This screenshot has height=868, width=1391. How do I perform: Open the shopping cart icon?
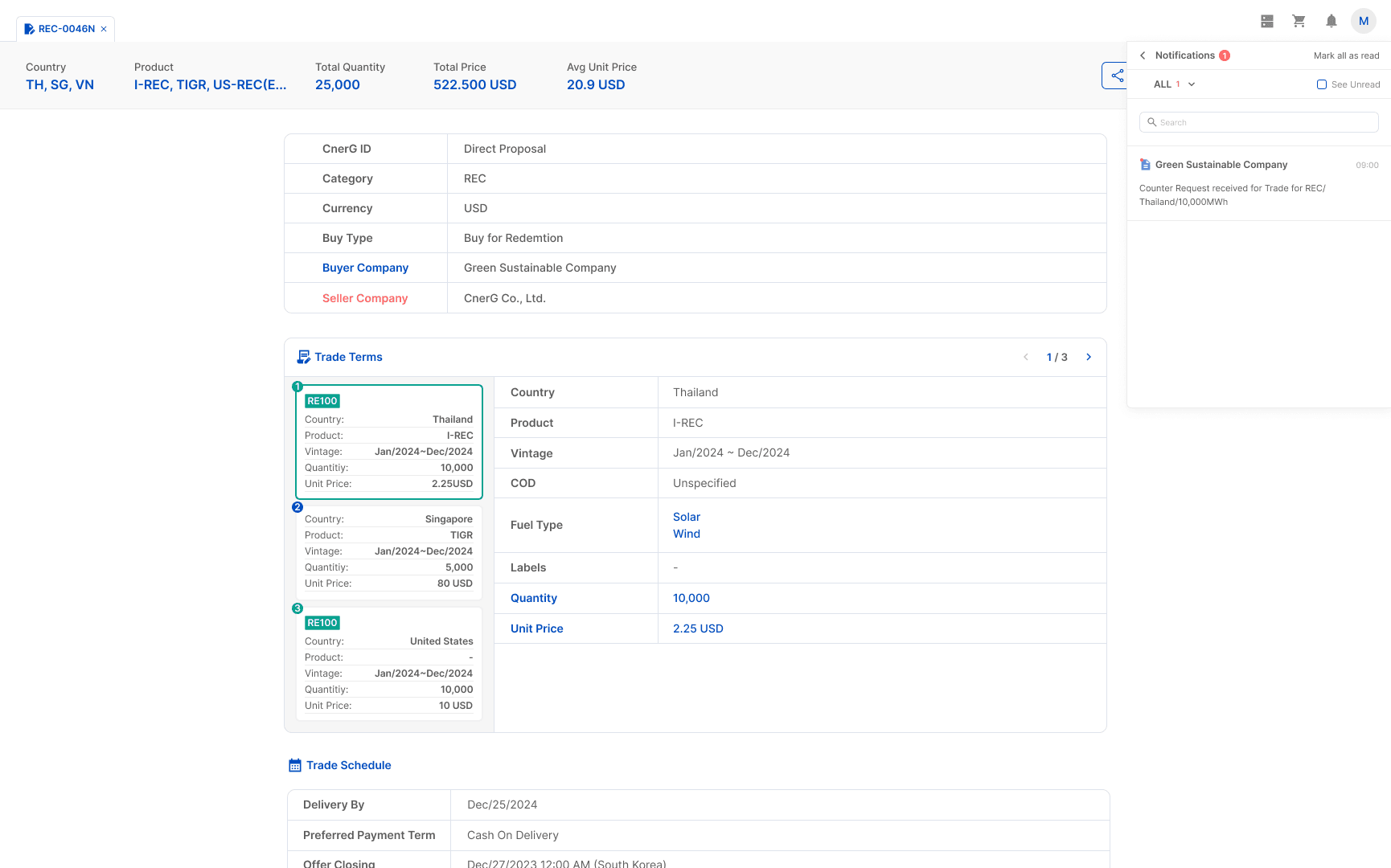[x=1299, y=21]
